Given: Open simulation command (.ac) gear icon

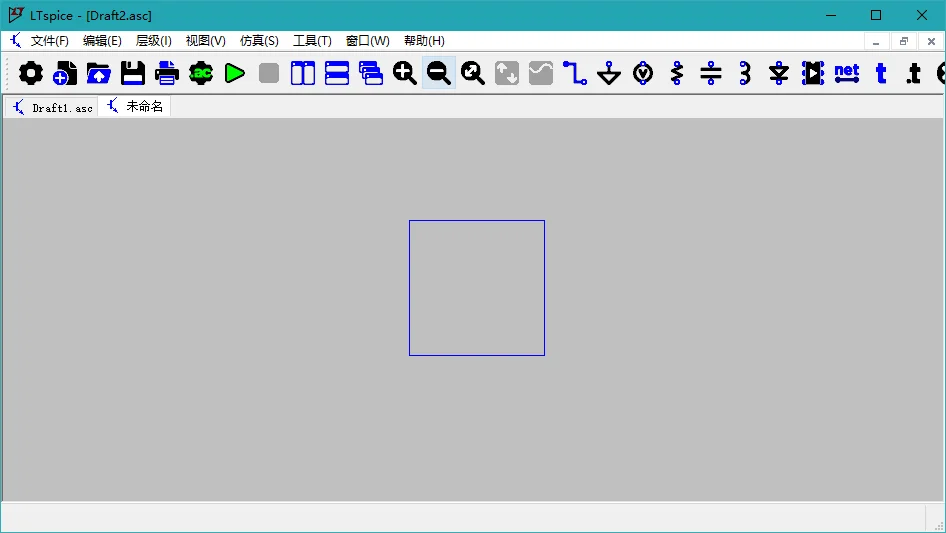Looking at the screenshot, I should point(201,74).
